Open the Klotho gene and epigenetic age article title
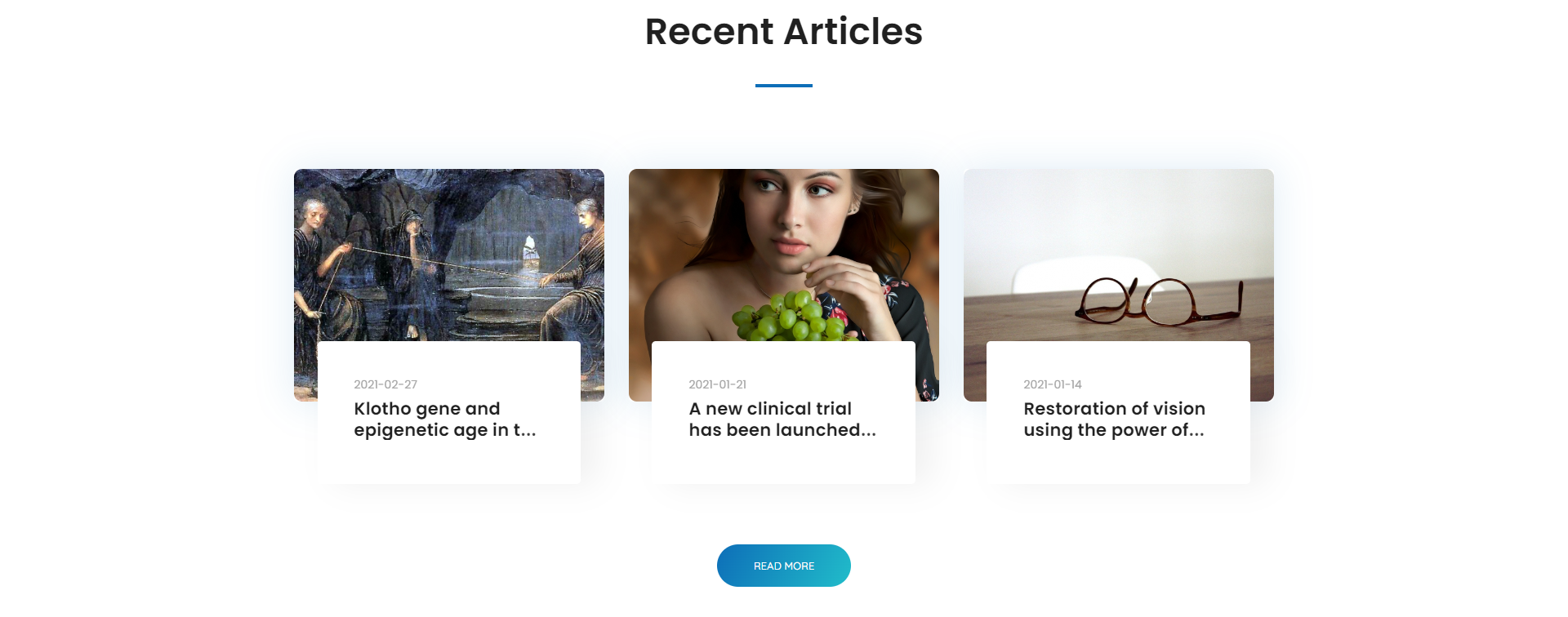 coord(445,419)
